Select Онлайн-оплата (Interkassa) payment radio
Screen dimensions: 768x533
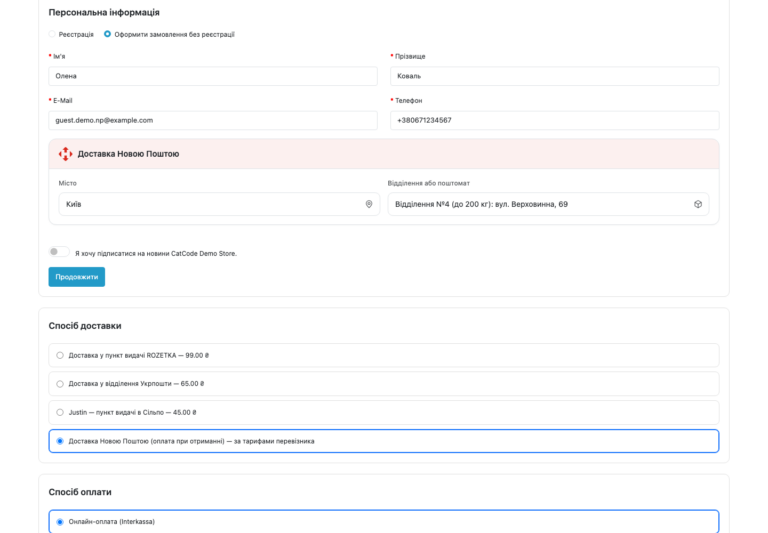(60, 522)
